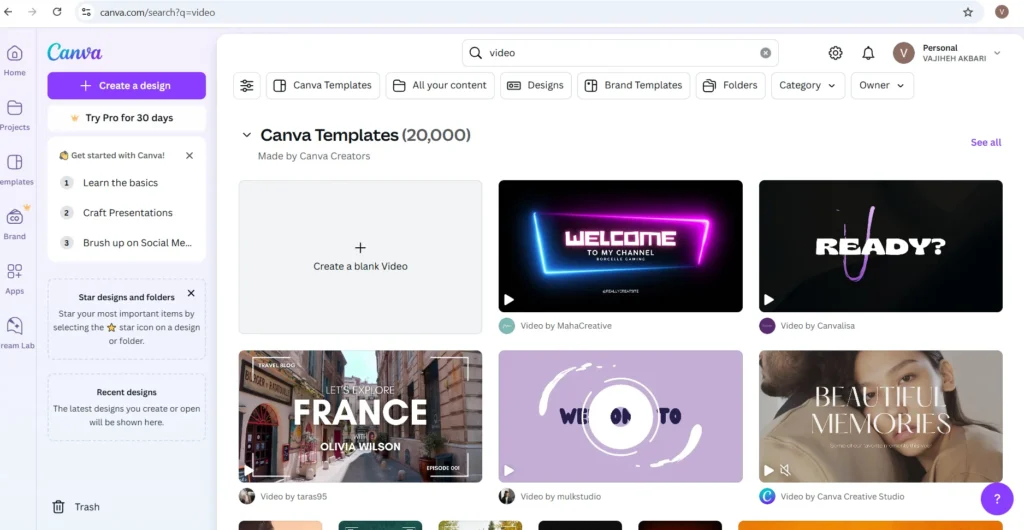This screenshot has width=1024, height=530.
Task: Open the See all link
Action: point(985,142)
